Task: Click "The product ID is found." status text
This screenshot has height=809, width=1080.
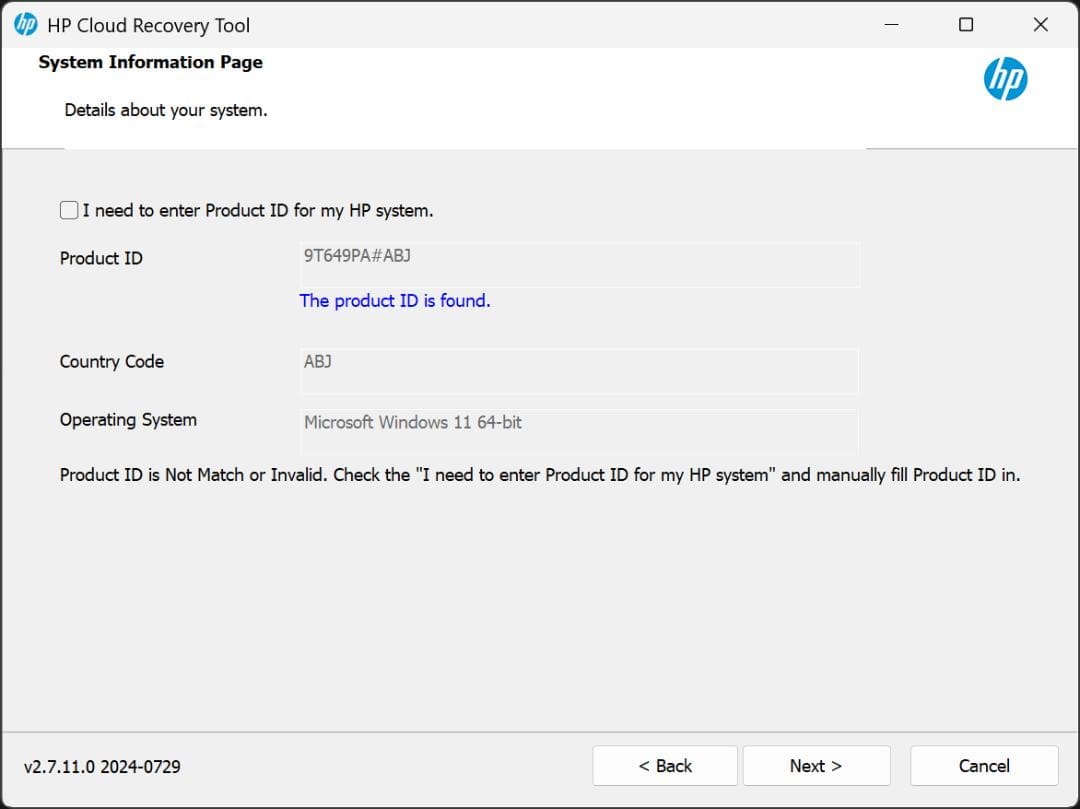Action: 395,301
